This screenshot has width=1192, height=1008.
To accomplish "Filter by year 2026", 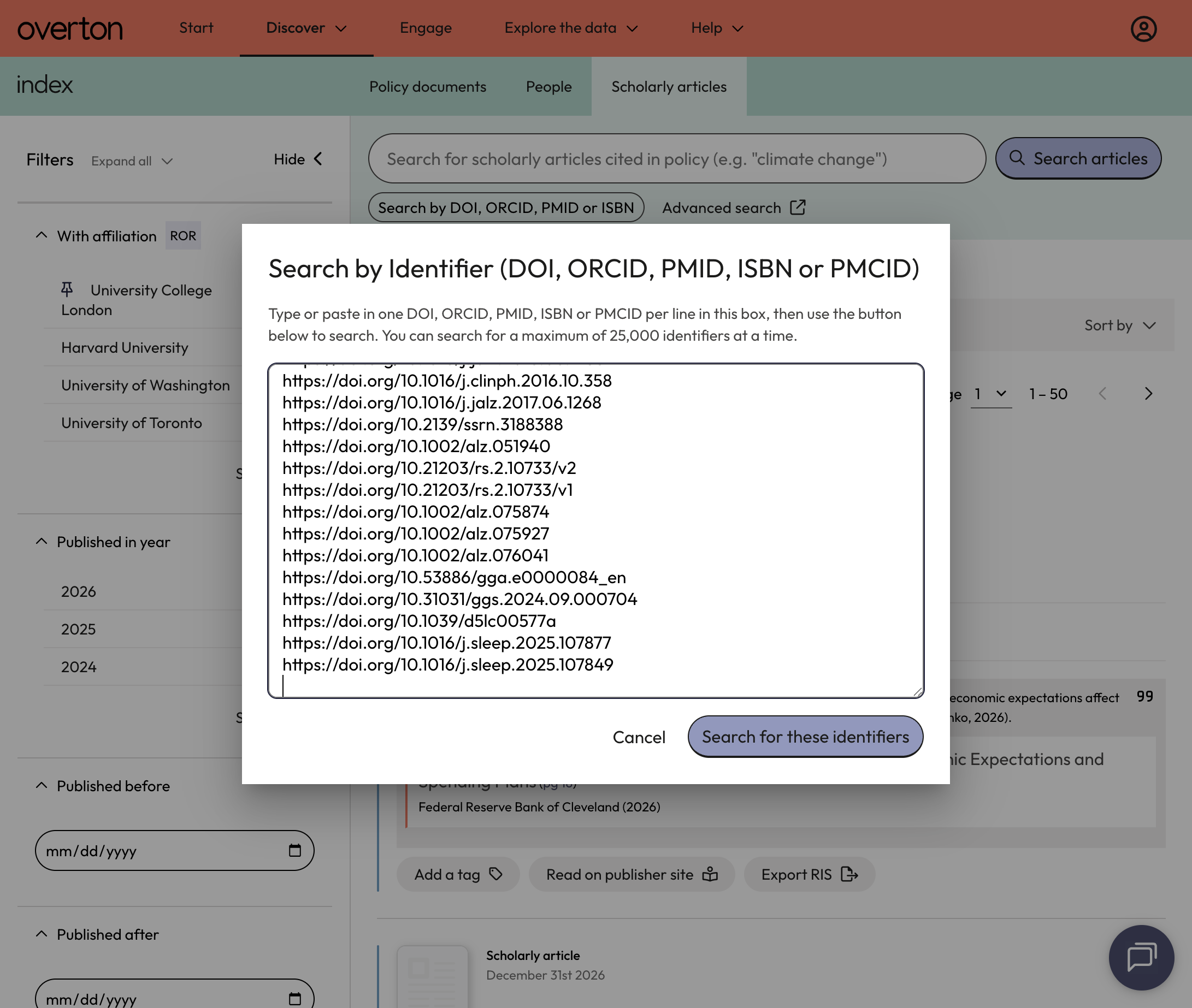I will (x=78, y=591).
